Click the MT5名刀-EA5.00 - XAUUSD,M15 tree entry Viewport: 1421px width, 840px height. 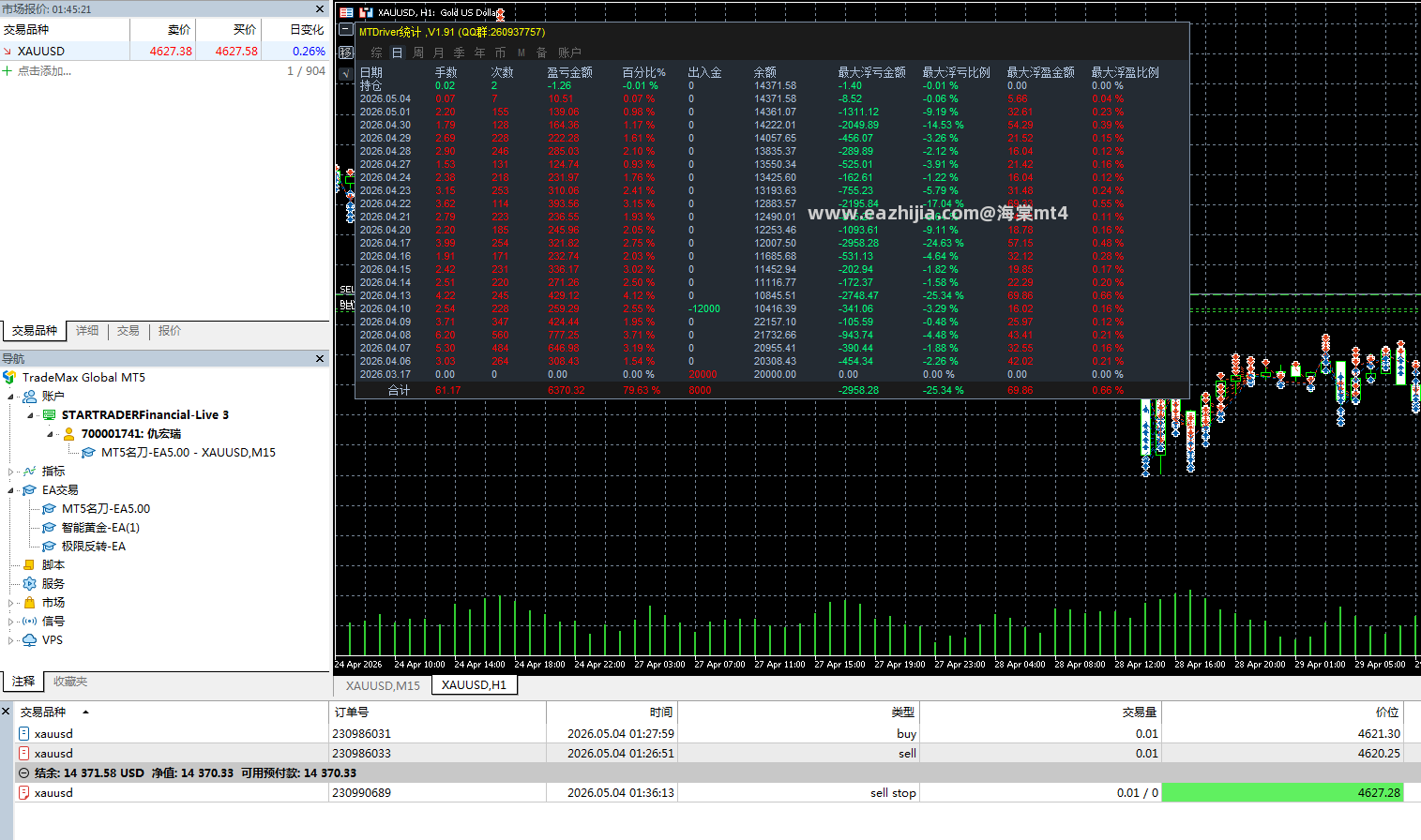click(189, 452)
